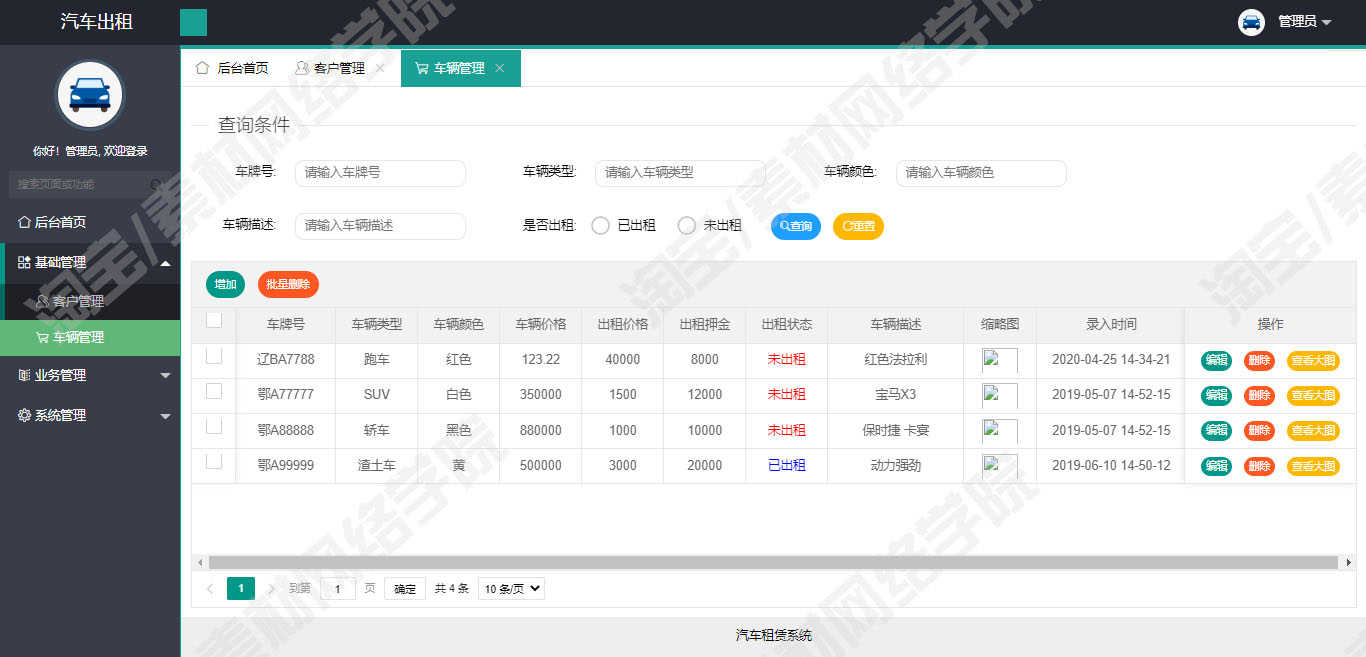Click 删除 for vehicle 鄂A77777
The width and height of the screenshot is (1366, 657).
[1259, 396]
